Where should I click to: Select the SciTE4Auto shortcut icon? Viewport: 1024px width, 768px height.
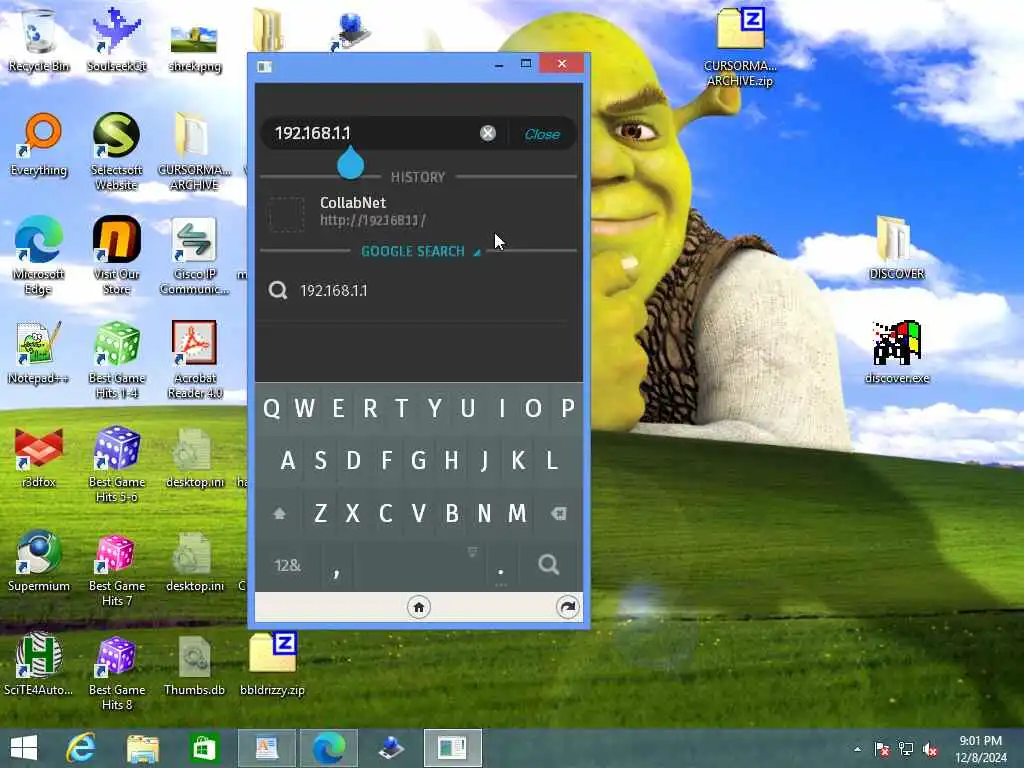pyautogui.click(x=39, y=665)
